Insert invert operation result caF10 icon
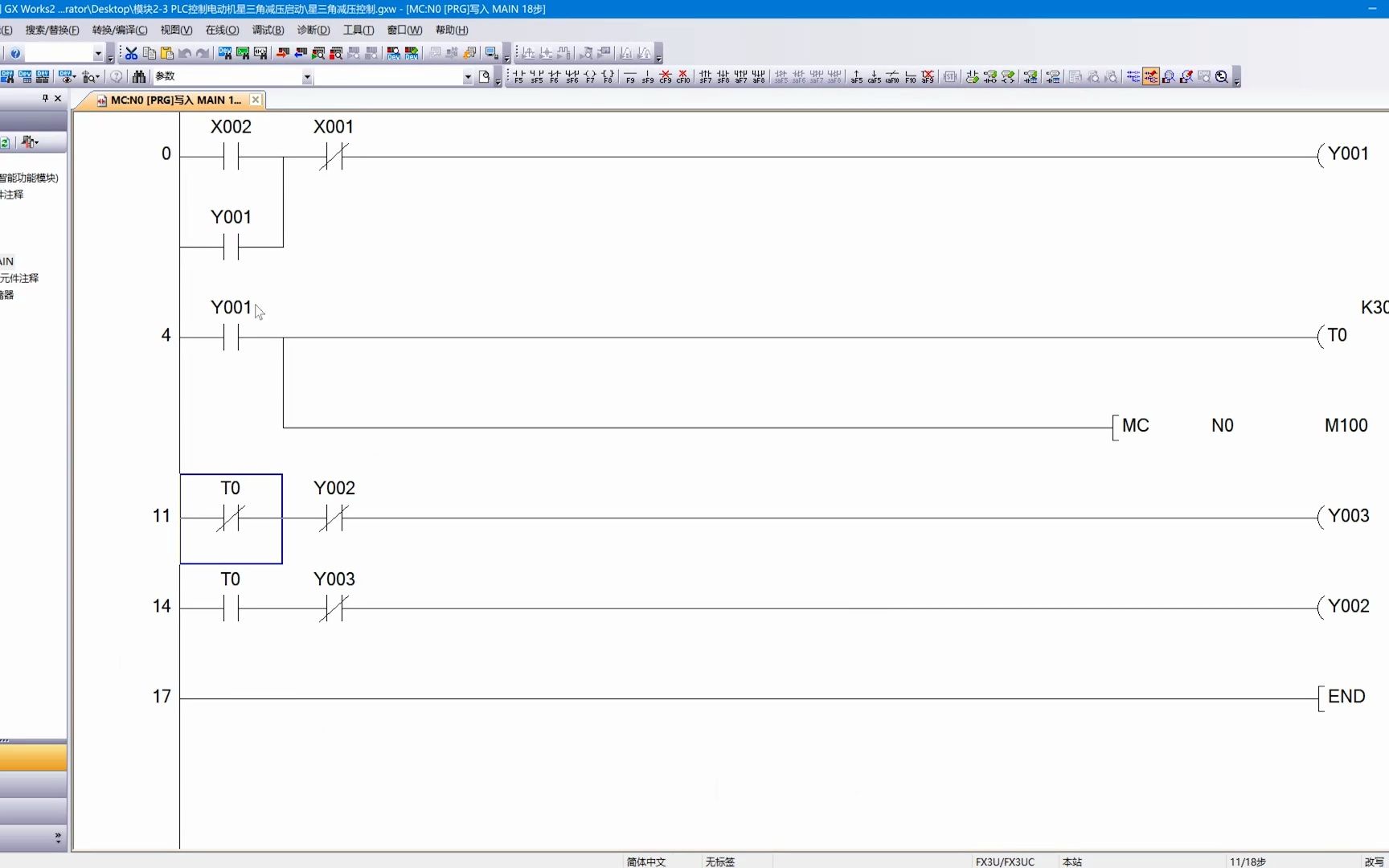The width and height of the screenshot is (1389, 868). (892, 76)
